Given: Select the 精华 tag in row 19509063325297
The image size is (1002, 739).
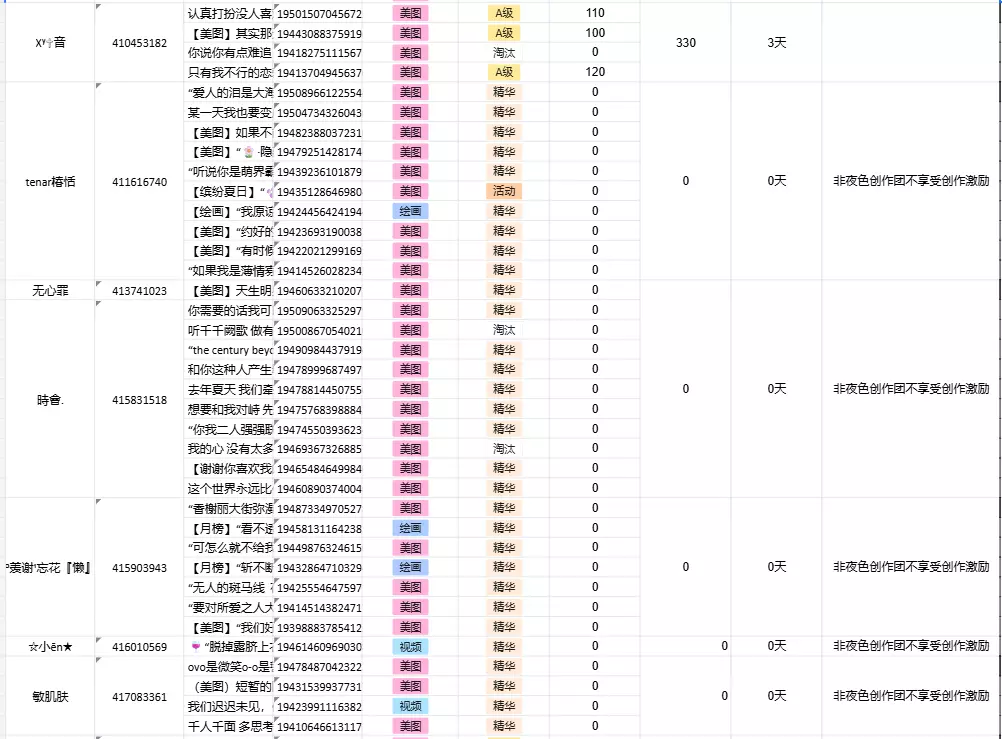Looking at the screenshot, I should (504, 310).
